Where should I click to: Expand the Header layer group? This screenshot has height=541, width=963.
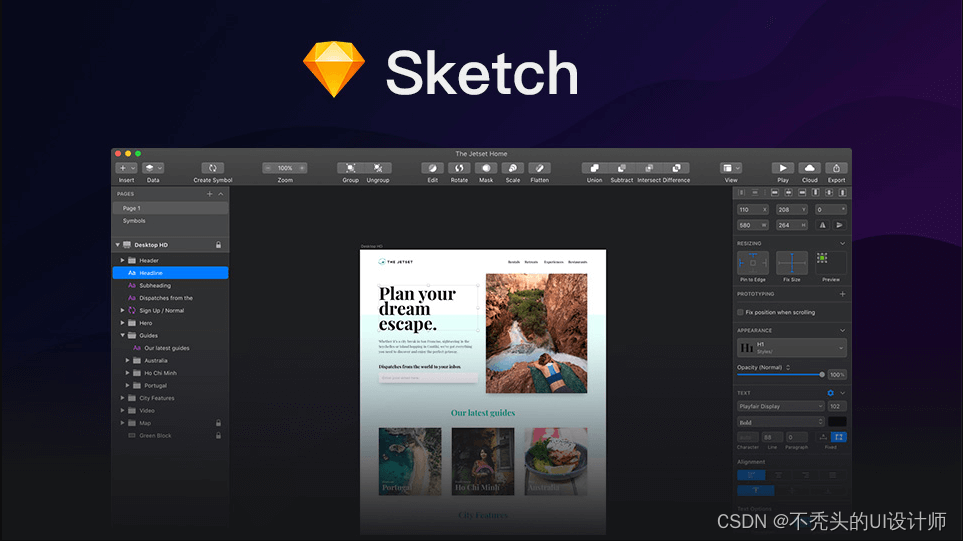[122, 260]
